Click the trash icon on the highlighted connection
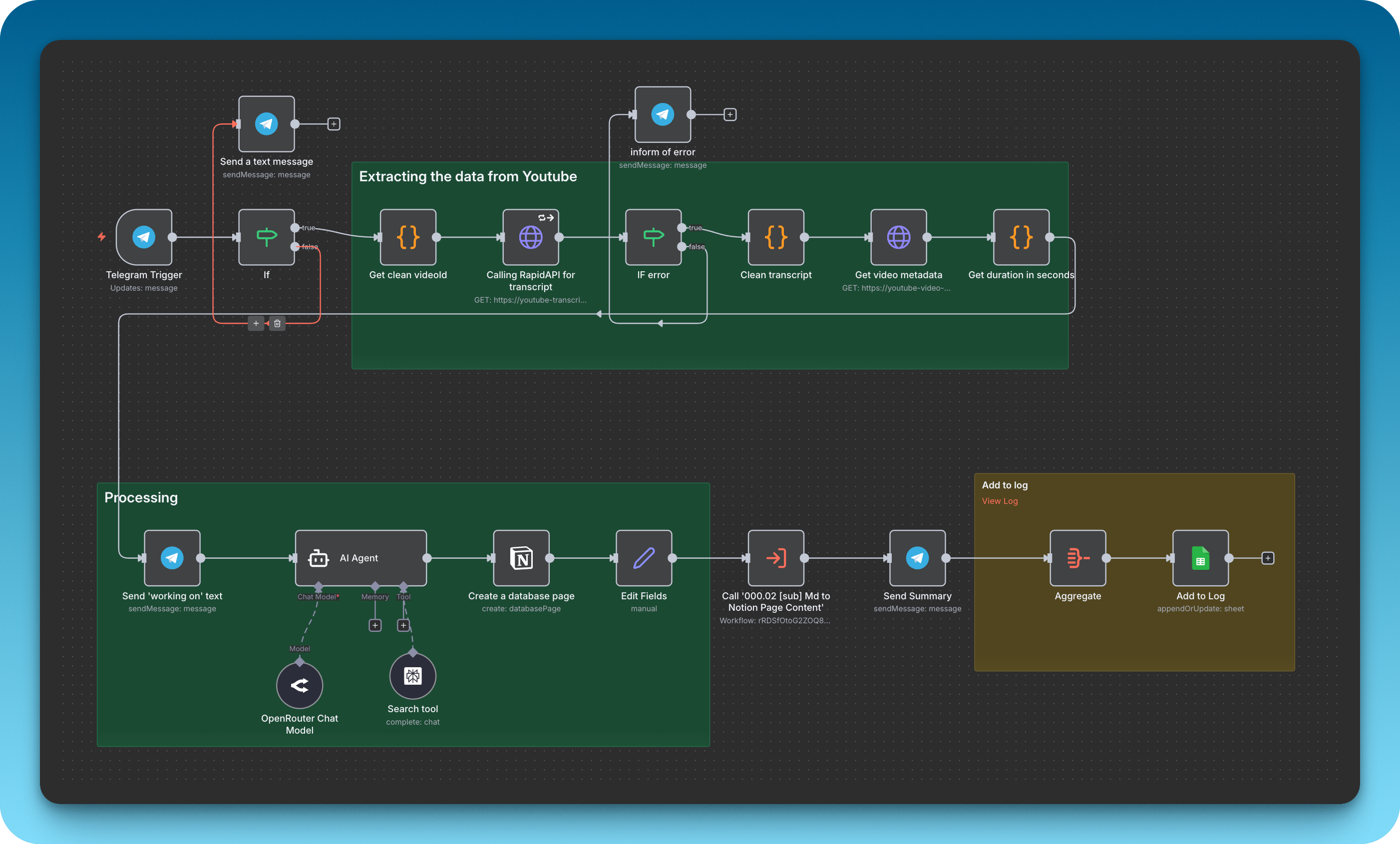This screenshot has height=844, width=1400. click(277, 323)
